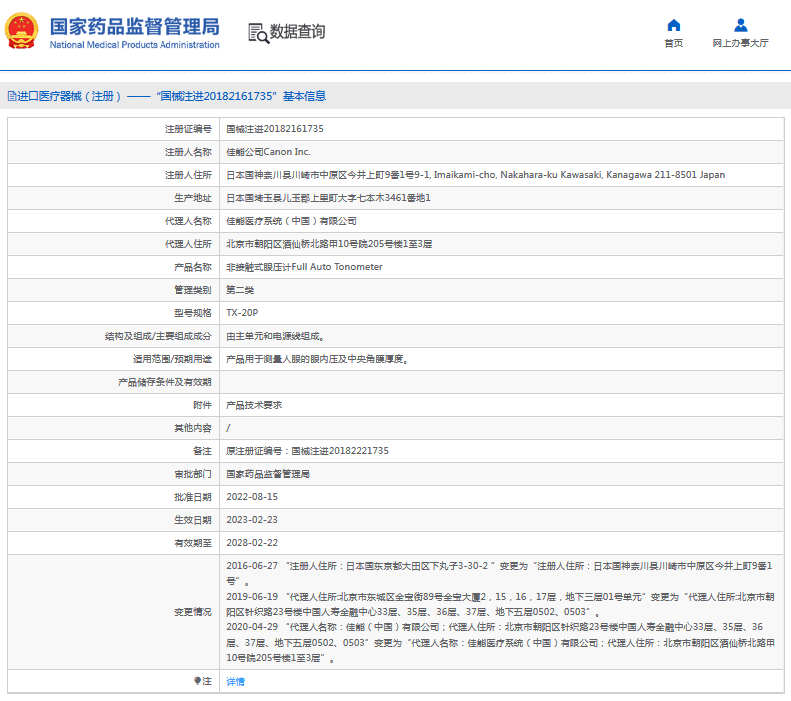Click the 备注 row label
Viewport: 791px width, 701px height.
click(202, 451)
